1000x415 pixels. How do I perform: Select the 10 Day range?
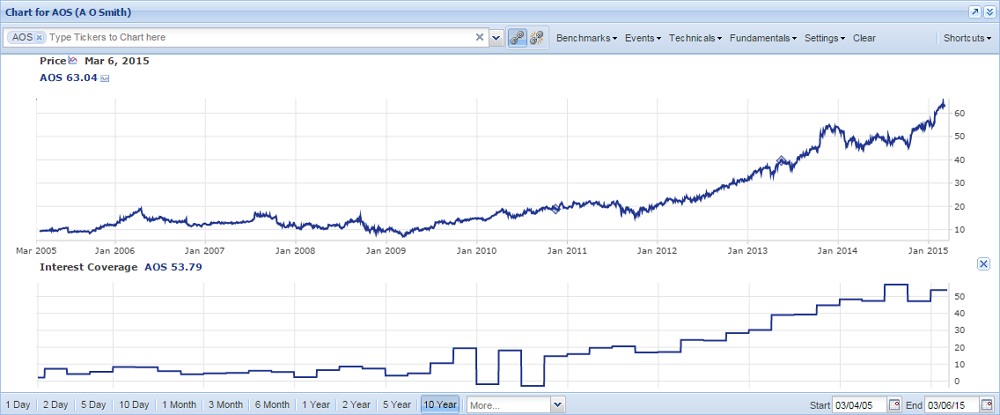click(x=134, y=405)
